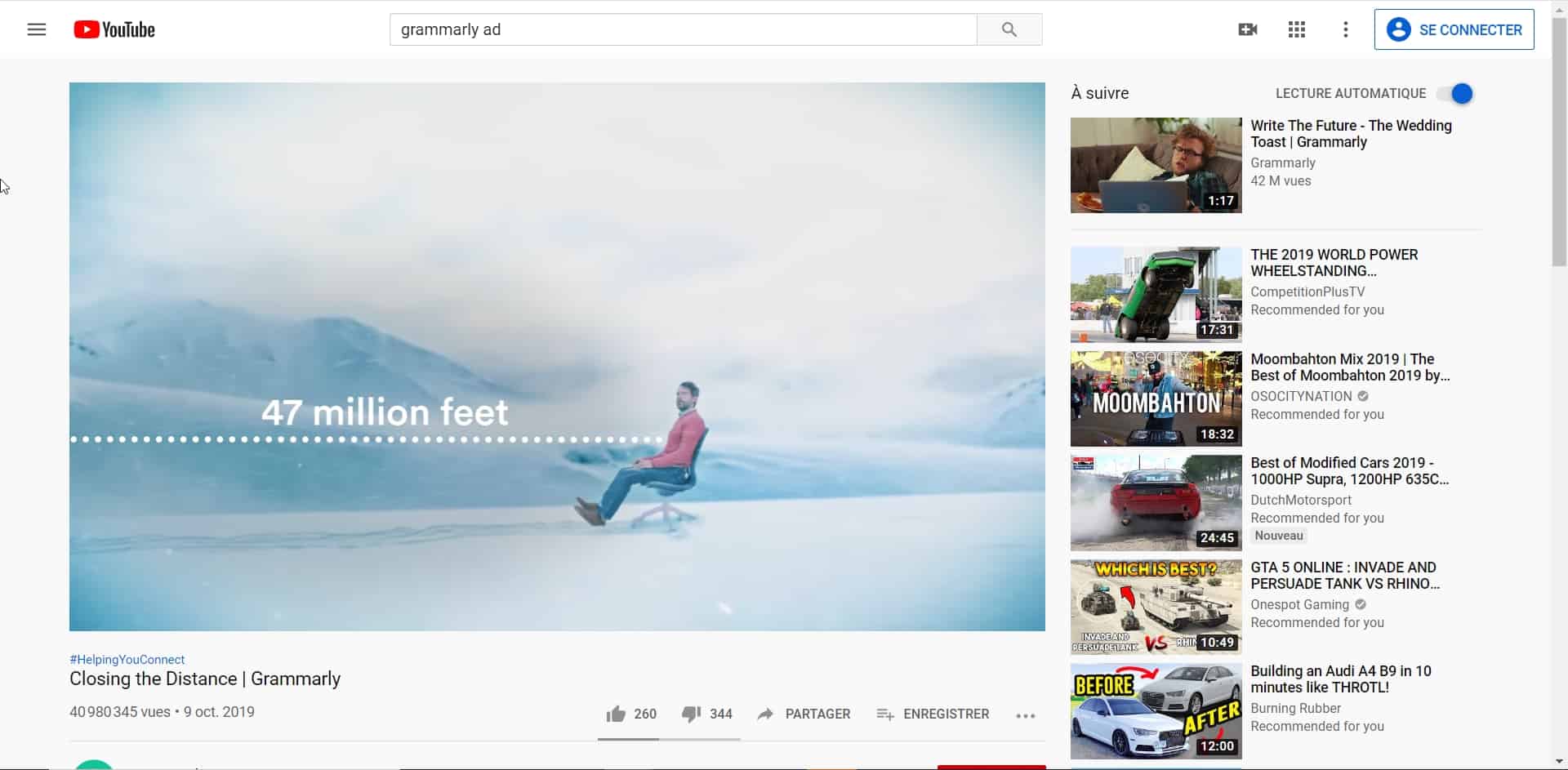Viewport: 1568px width, 770px height.
Task: Open Building an Audi A4 B9 title
Action: tap(1340, 679)
